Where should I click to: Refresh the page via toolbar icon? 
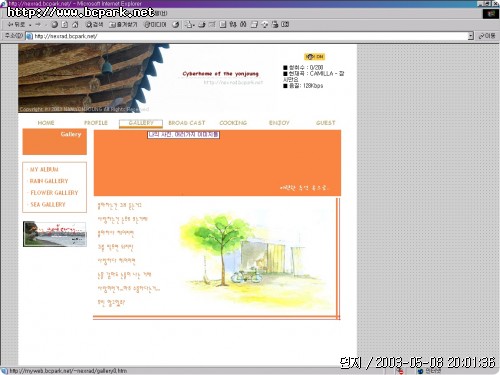pyautogui.click(x=65, y=24)
